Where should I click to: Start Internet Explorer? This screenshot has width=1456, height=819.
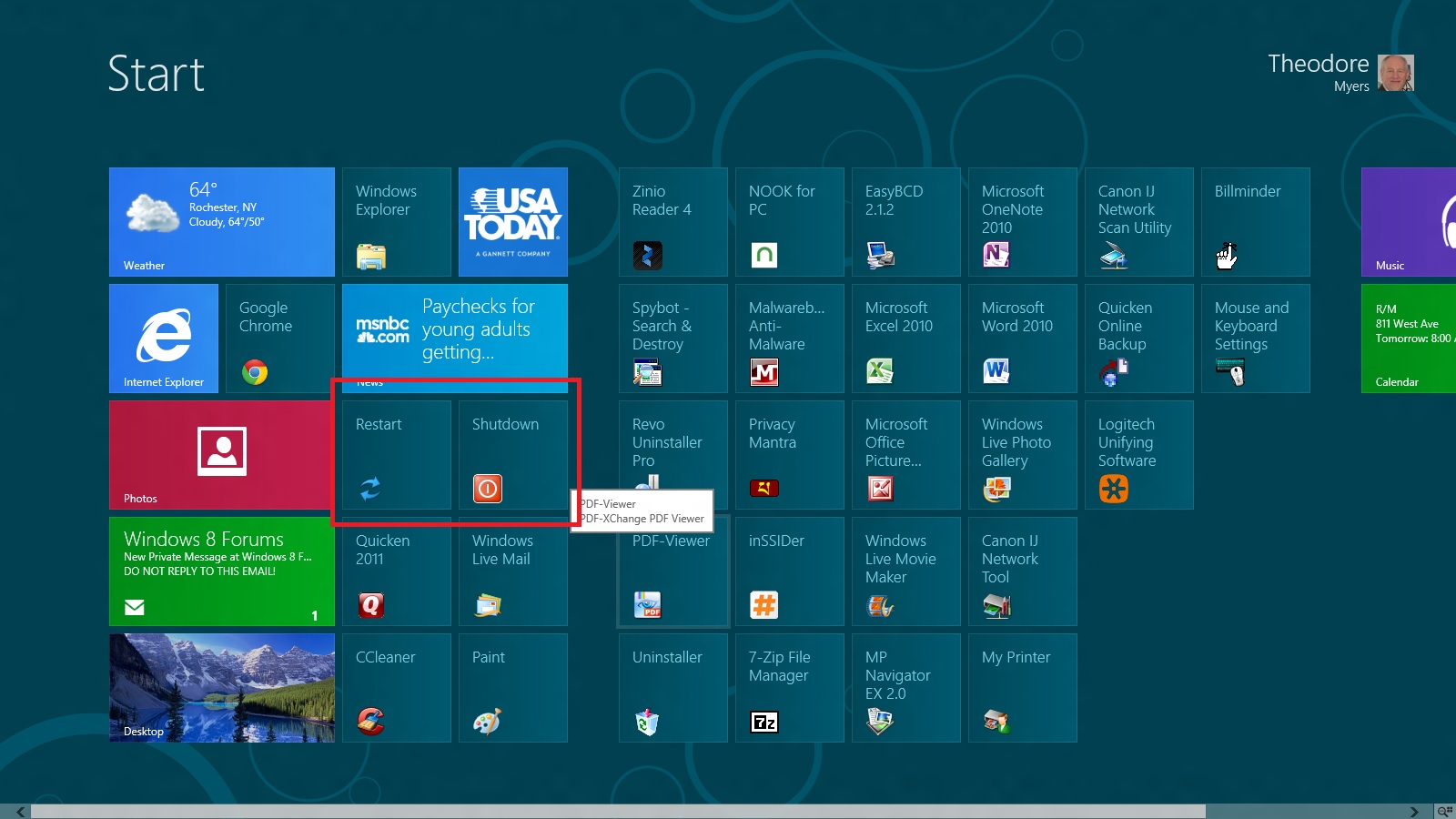[163, 338]
